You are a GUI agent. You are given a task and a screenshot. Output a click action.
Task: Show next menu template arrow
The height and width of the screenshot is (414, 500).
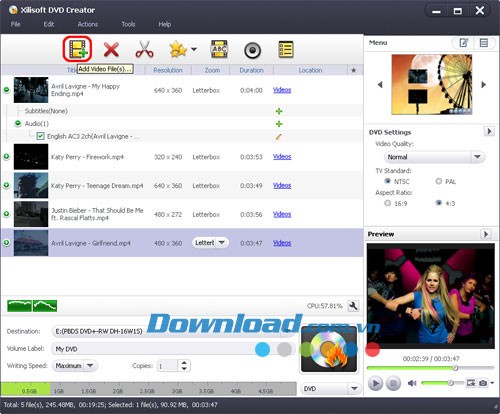483,85
